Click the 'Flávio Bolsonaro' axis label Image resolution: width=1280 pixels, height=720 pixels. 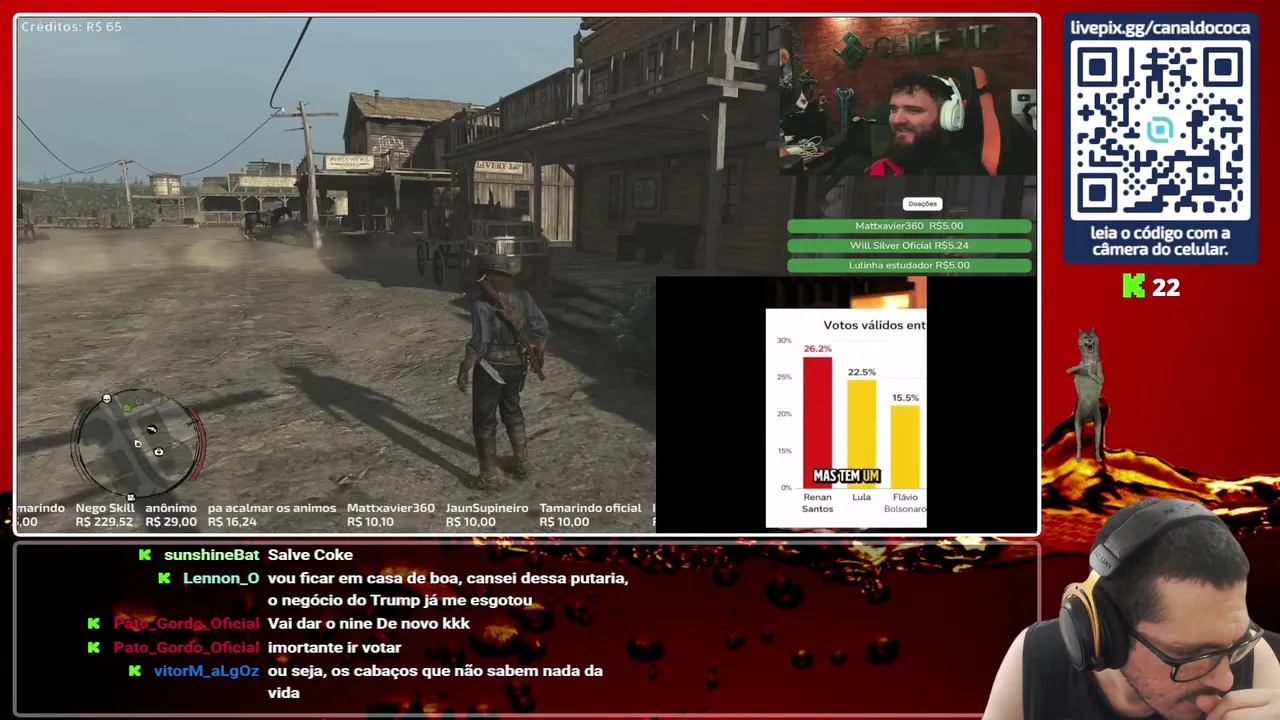pyautogui.click(x=905, y=503)
